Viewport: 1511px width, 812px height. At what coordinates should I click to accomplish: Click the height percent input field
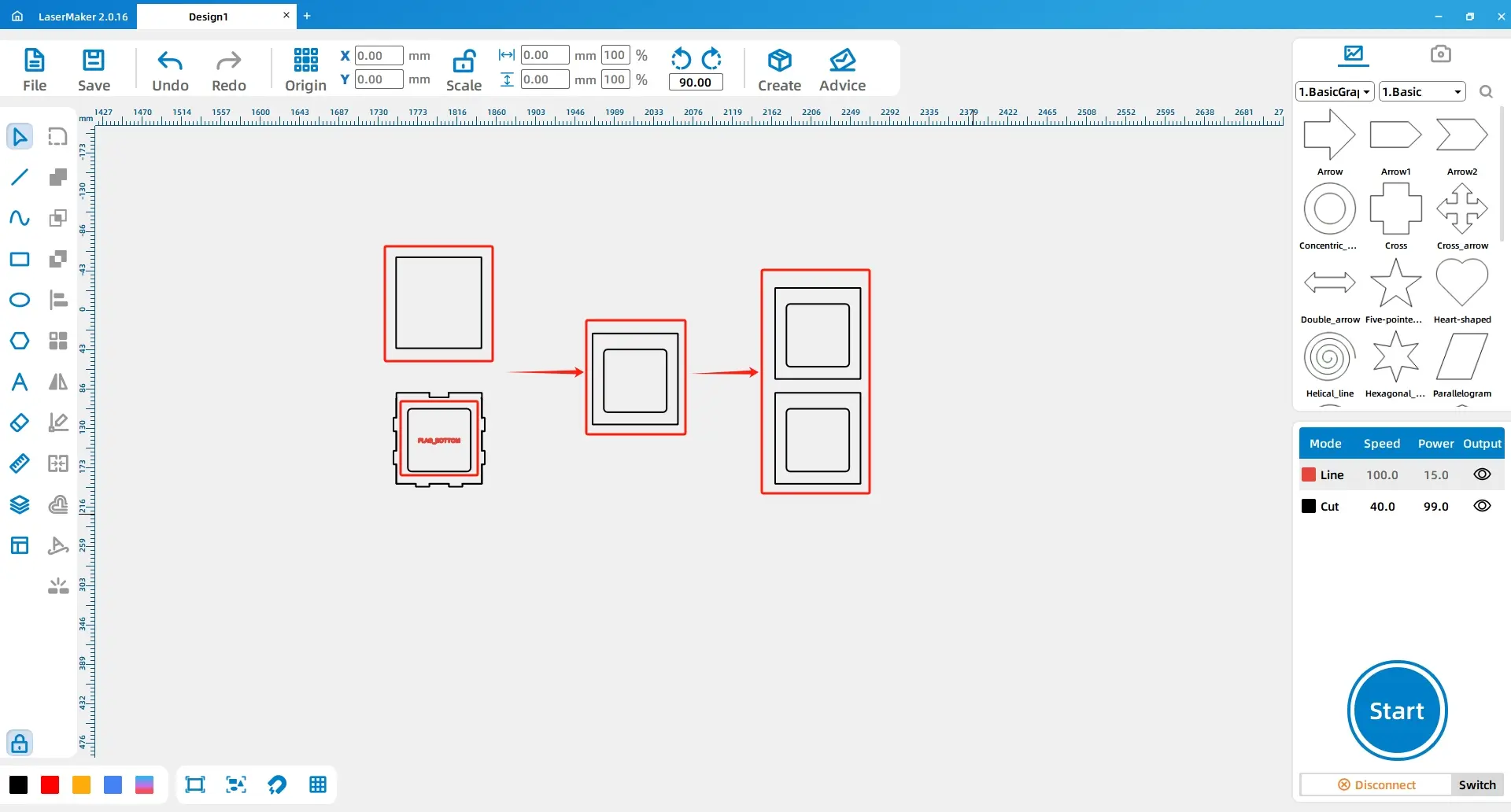click(615, 79)
